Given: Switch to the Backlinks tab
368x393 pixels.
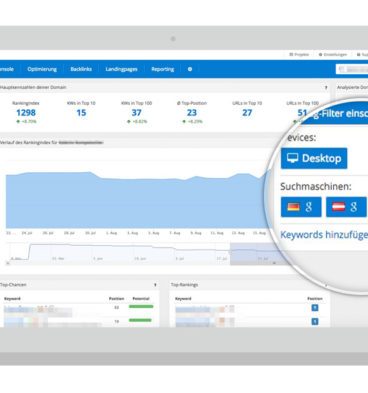Looking at the screenshot, I should pos(81,69).
